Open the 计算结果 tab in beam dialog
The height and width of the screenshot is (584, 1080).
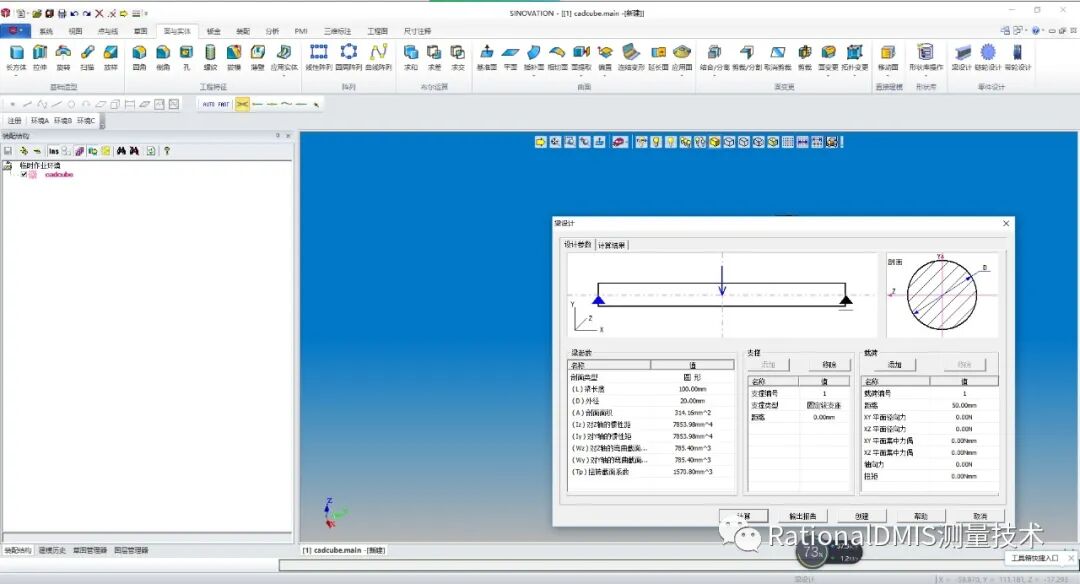pos(612,245)
